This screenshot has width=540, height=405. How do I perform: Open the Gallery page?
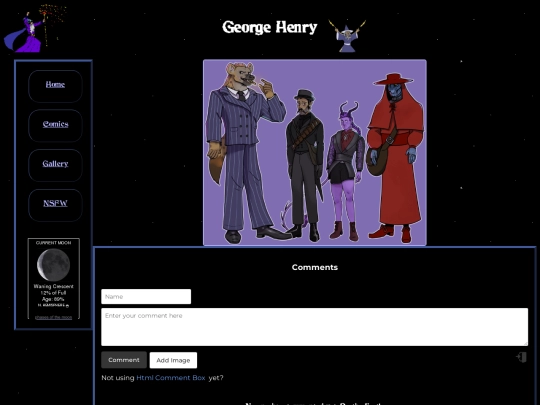click(x=55, y=164)
